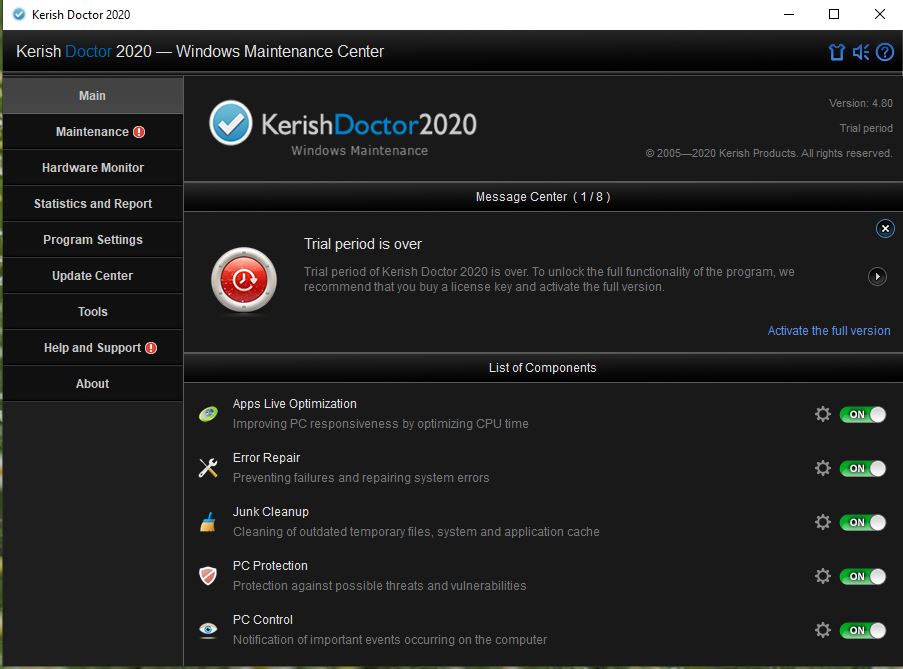Viewport: 903px width, 669px height.
Task: Click the Trial period status text
Action: coord(866,128)
